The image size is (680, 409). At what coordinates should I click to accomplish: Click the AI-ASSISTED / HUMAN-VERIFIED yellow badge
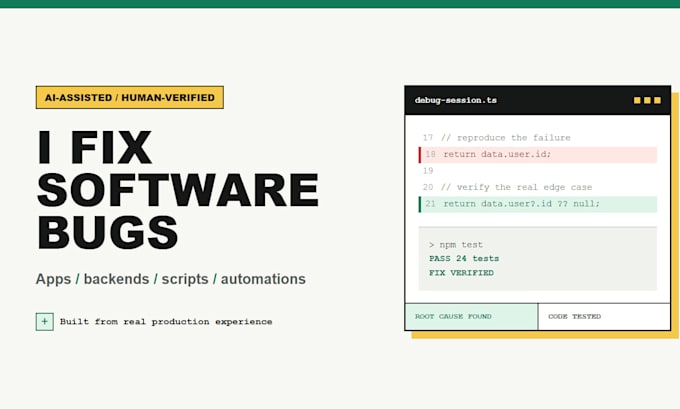130,98
